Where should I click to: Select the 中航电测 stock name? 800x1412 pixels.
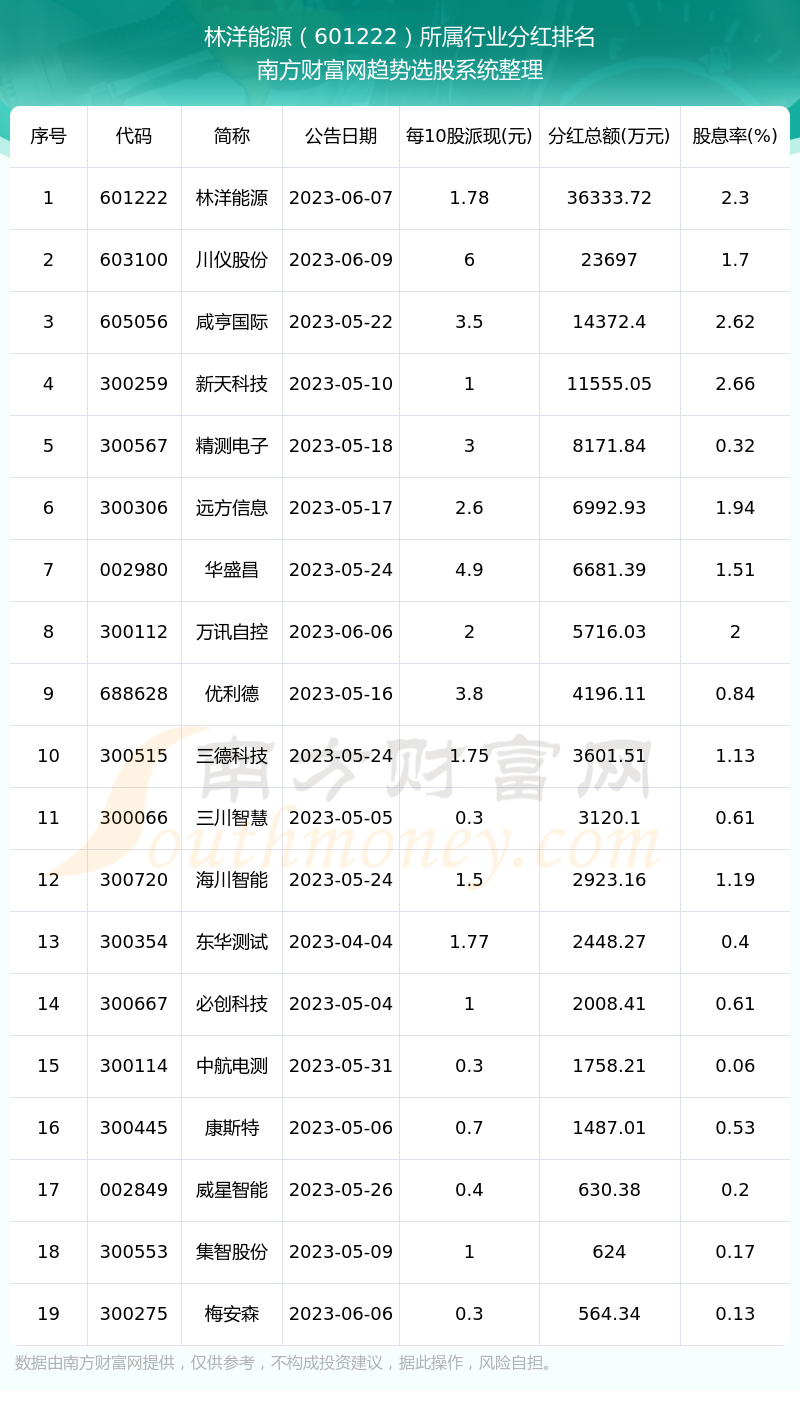232,1066
